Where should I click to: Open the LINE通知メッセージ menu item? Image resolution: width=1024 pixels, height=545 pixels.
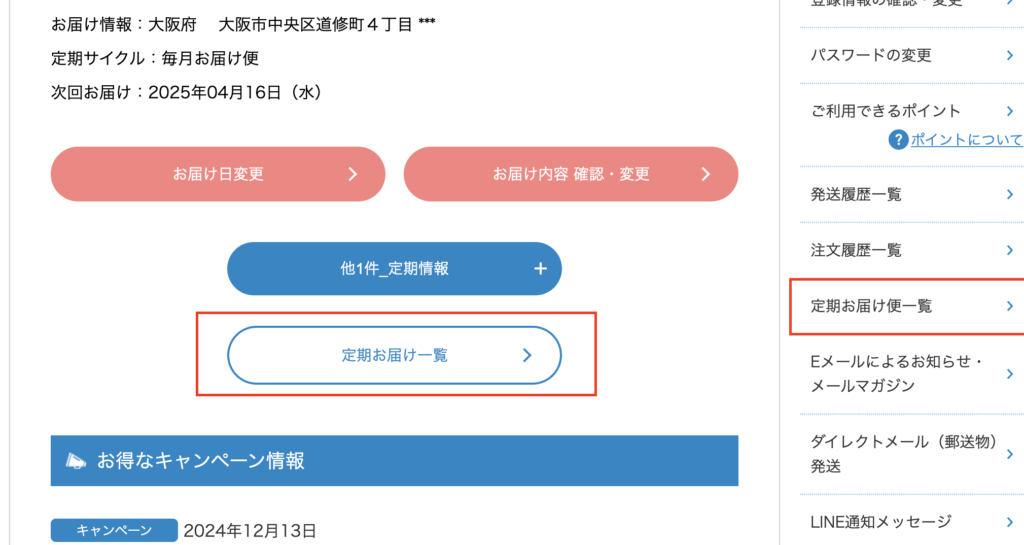tap(881, 521)
